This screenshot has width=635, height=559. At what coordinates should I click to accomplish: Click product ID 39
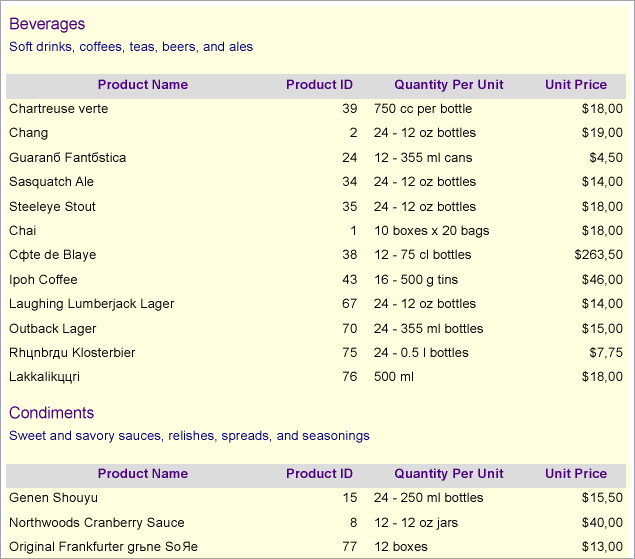point(349,109)
